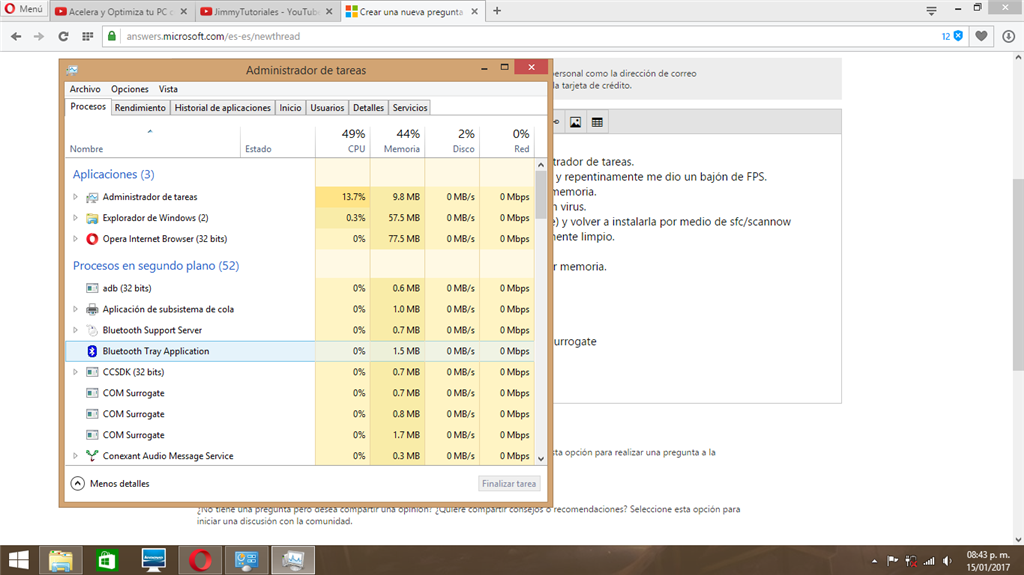Click the browser forward arrow
This screenshot has height=575, width=1024.
tap(39, 37)
